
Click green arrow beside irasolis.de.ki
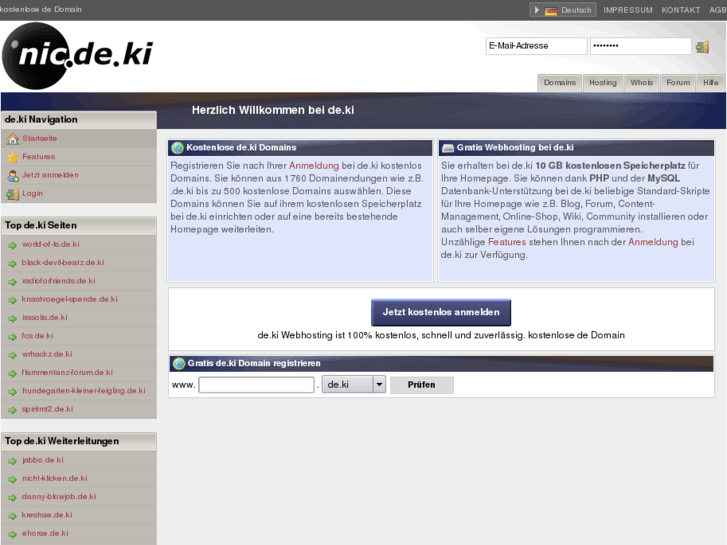point(13,318)
